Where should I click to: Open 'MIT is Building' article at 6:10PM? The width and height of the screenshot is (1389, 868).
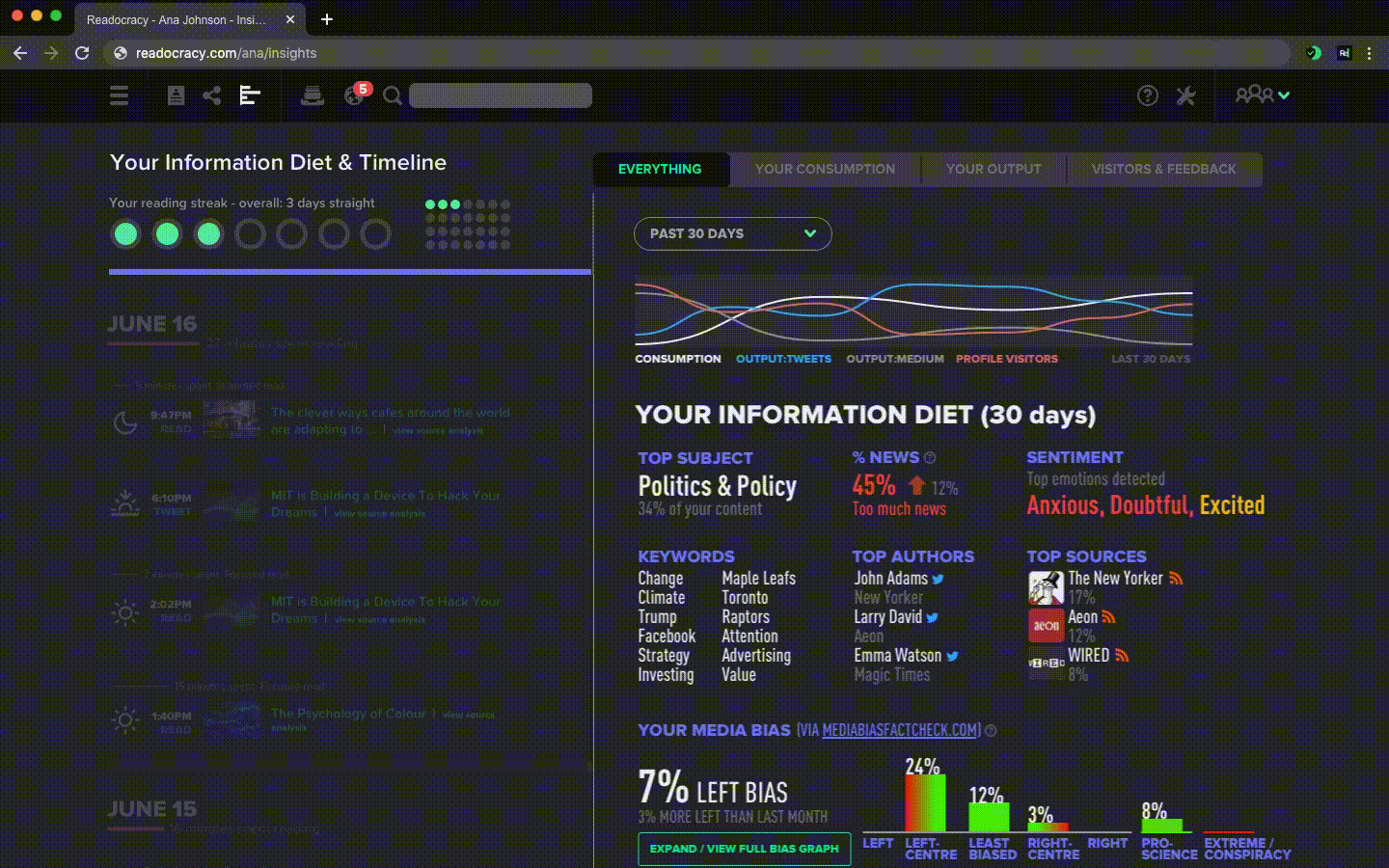pyautogui.click(x=384, y=503)
